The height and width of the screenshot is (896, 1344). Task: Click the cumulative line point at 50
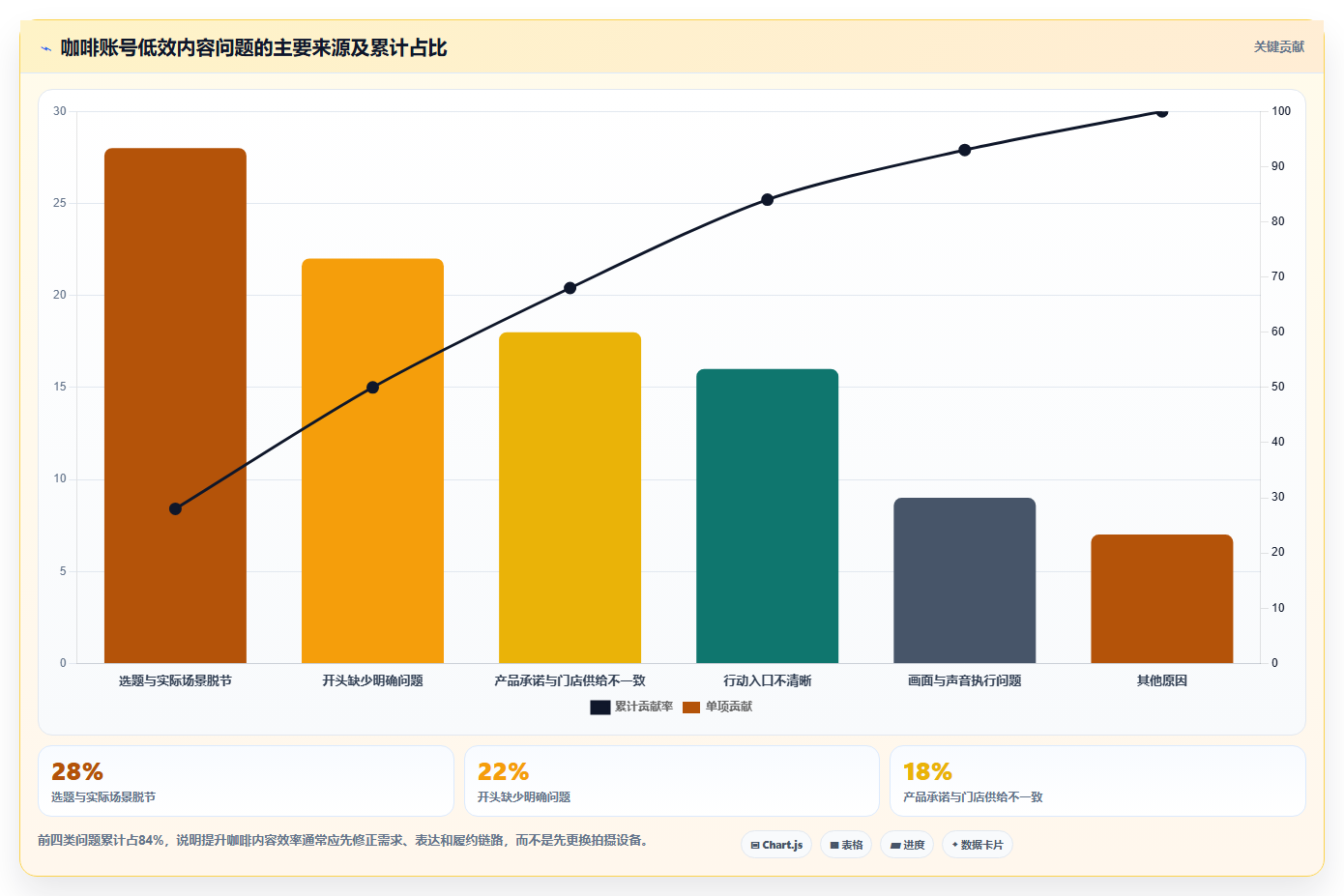coord(372,388)
